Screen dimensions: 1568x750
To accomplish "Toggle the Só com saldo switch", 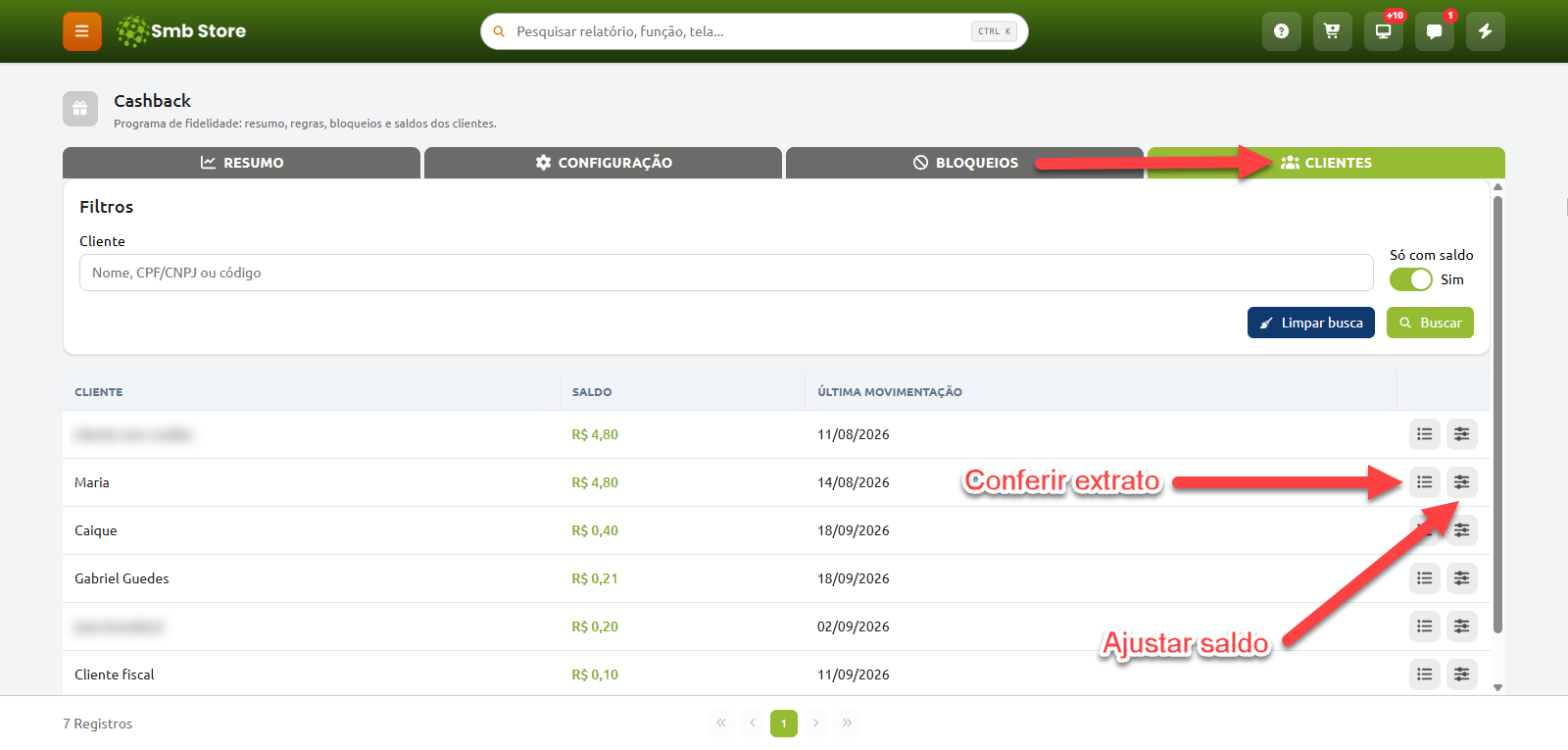I will click(x=1411, y=279).
